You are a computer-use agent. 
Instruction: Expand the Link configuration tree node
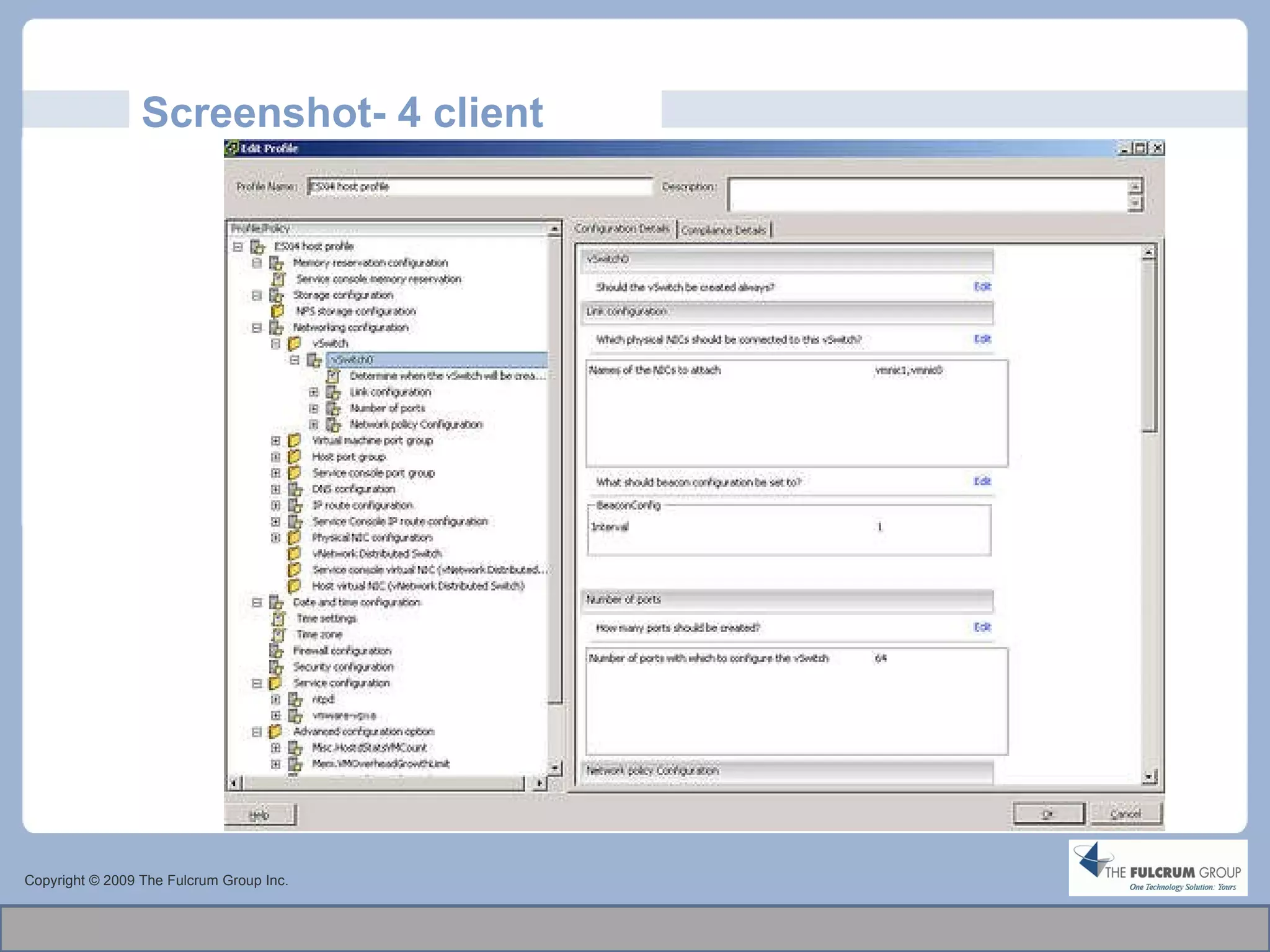(314, 392)
